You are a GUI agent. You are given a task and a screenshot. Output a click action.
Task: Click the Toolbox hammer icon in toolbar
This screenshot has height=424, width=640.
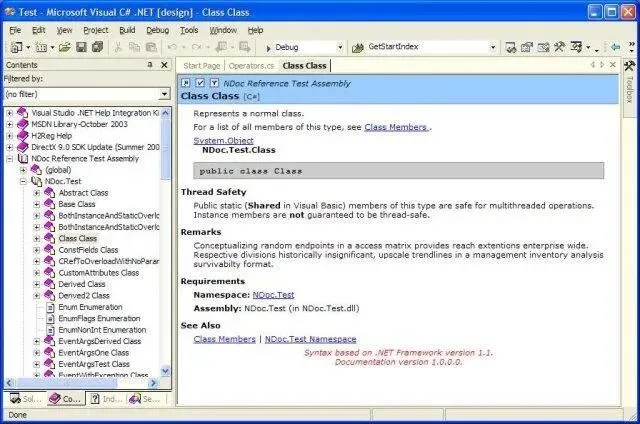(x=559, y=47)
